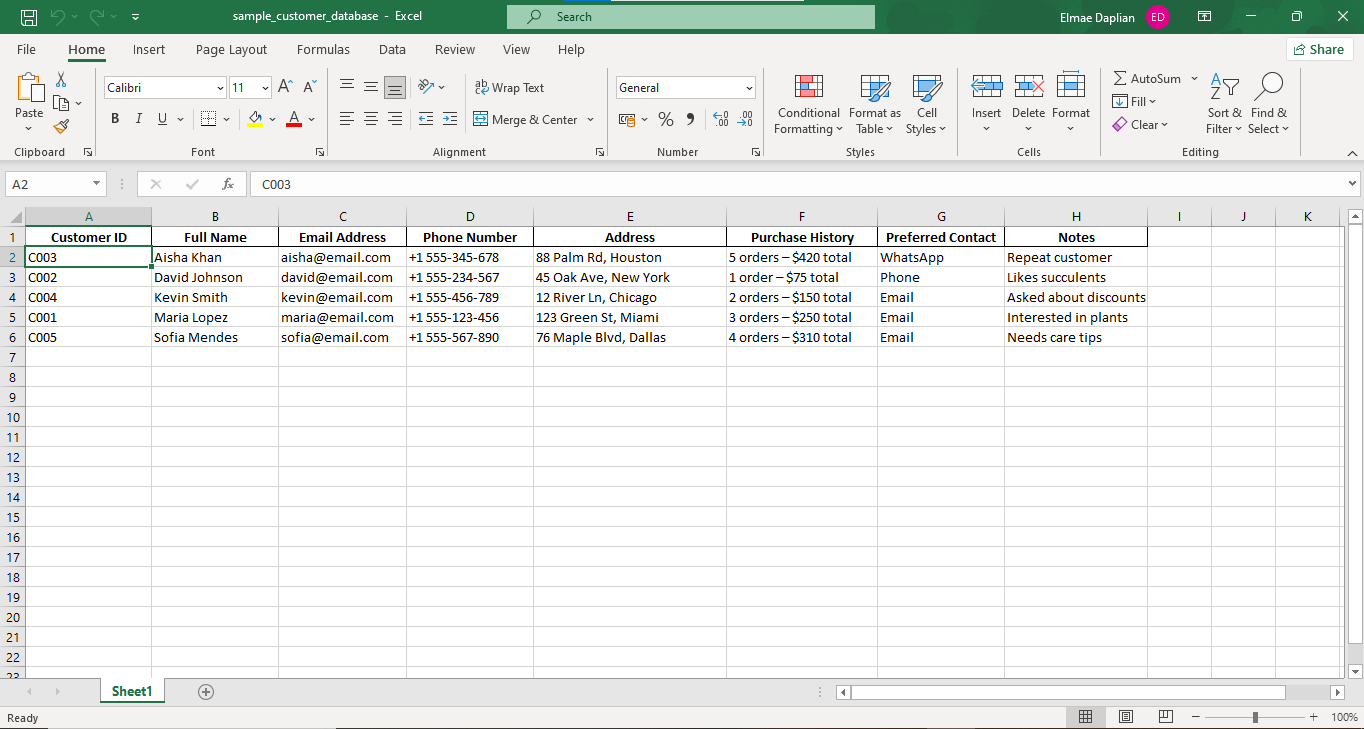Open the font size dropdown
Viewport: 1364px width, 729px height.
point(265,88)
